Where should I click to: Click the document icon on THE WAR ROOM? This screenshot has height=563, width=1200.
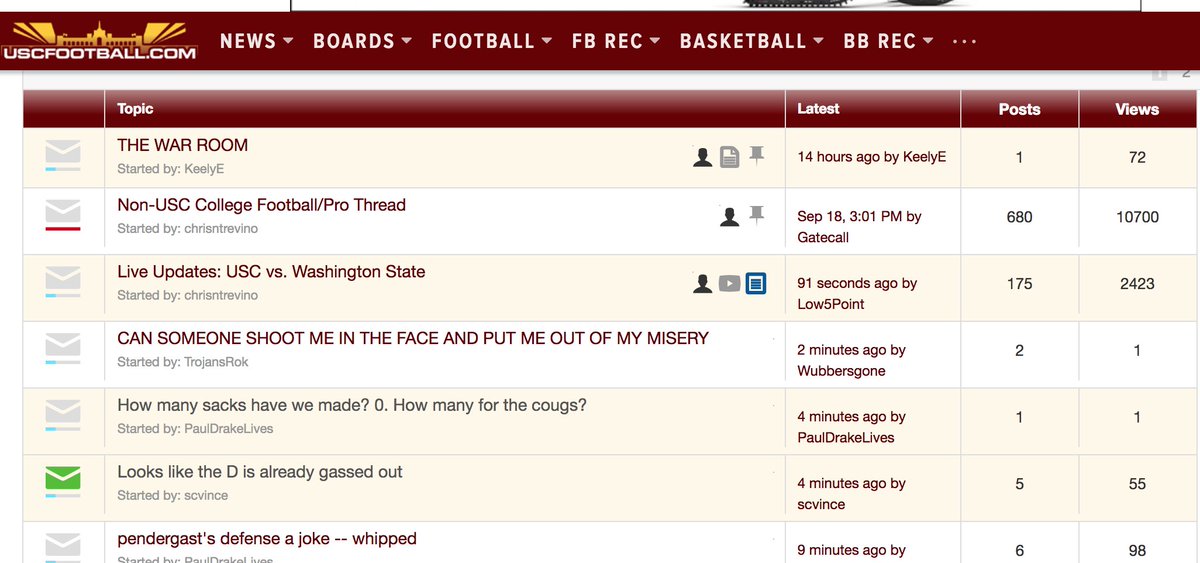pos(730,157)
